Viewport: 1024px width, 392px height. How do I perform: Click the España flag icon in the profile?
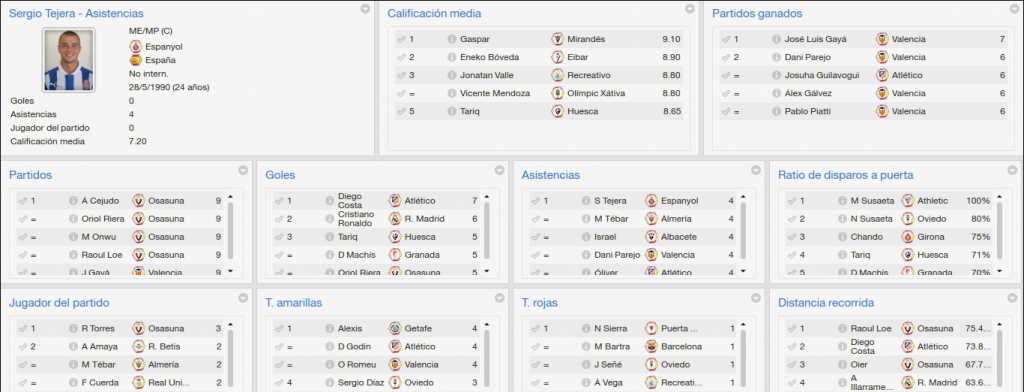(135, 60)
